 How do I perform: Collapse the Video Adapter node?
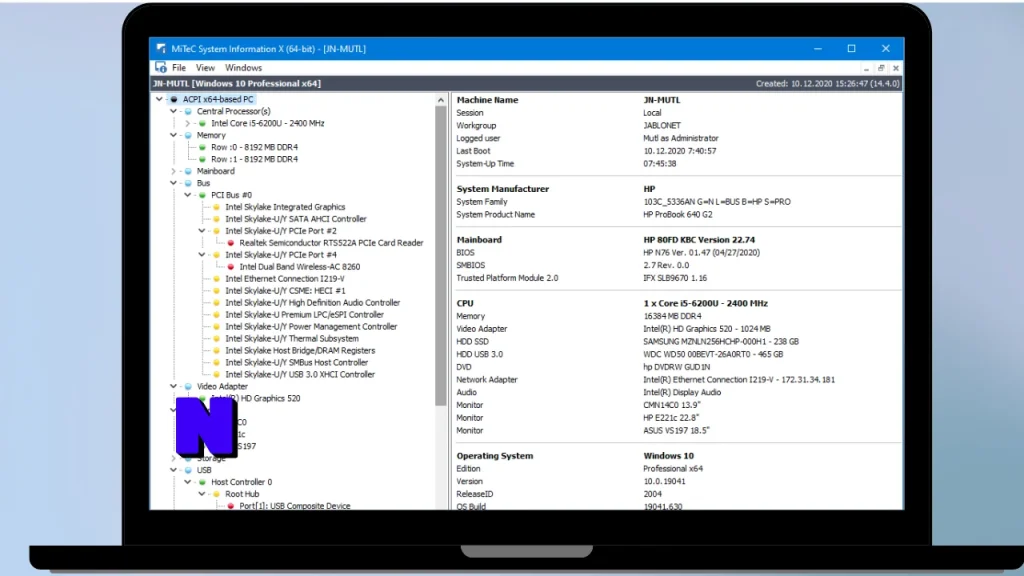(174, 386)
